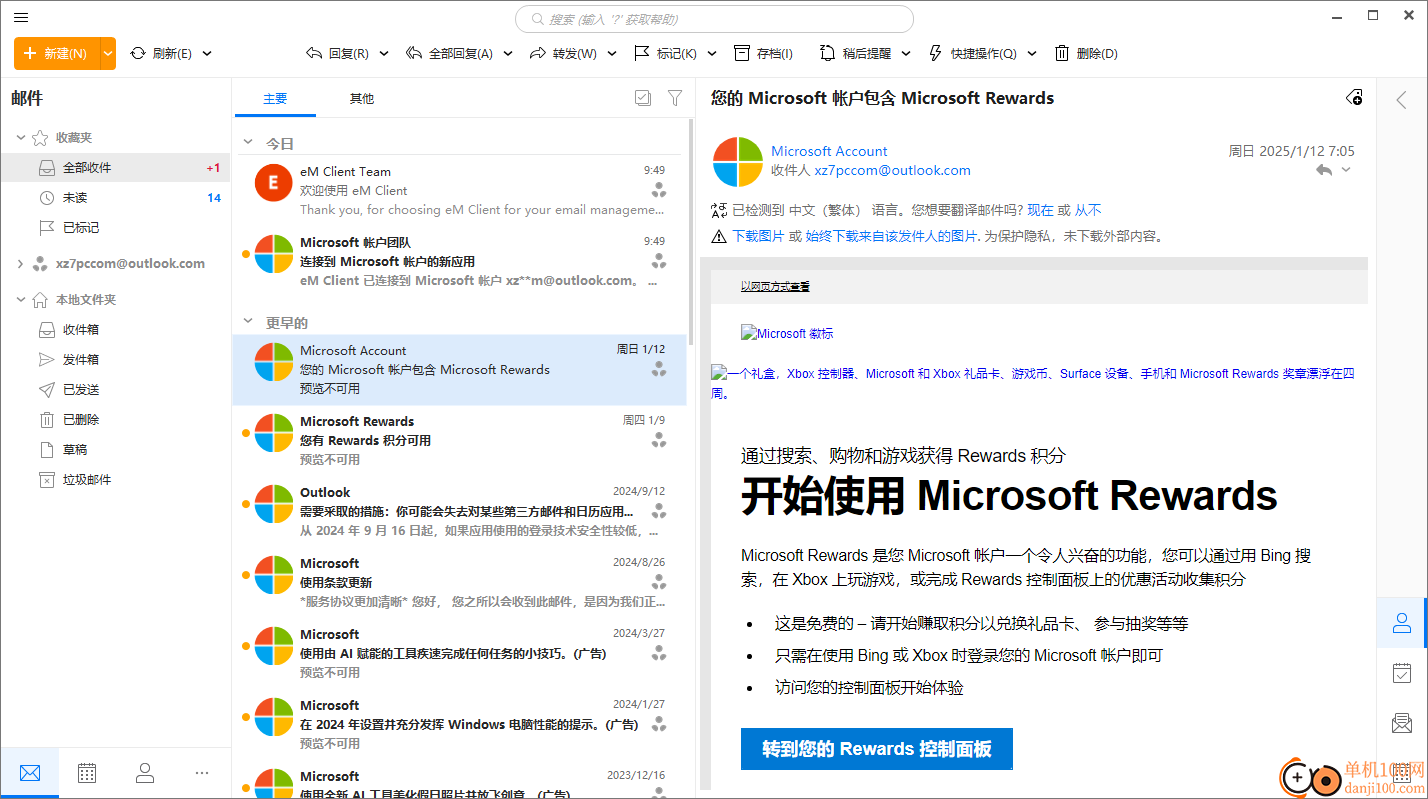Collapse the Earlier (更早的) message group
Screen dimensions: 1428x799
[x=249, y=323]
